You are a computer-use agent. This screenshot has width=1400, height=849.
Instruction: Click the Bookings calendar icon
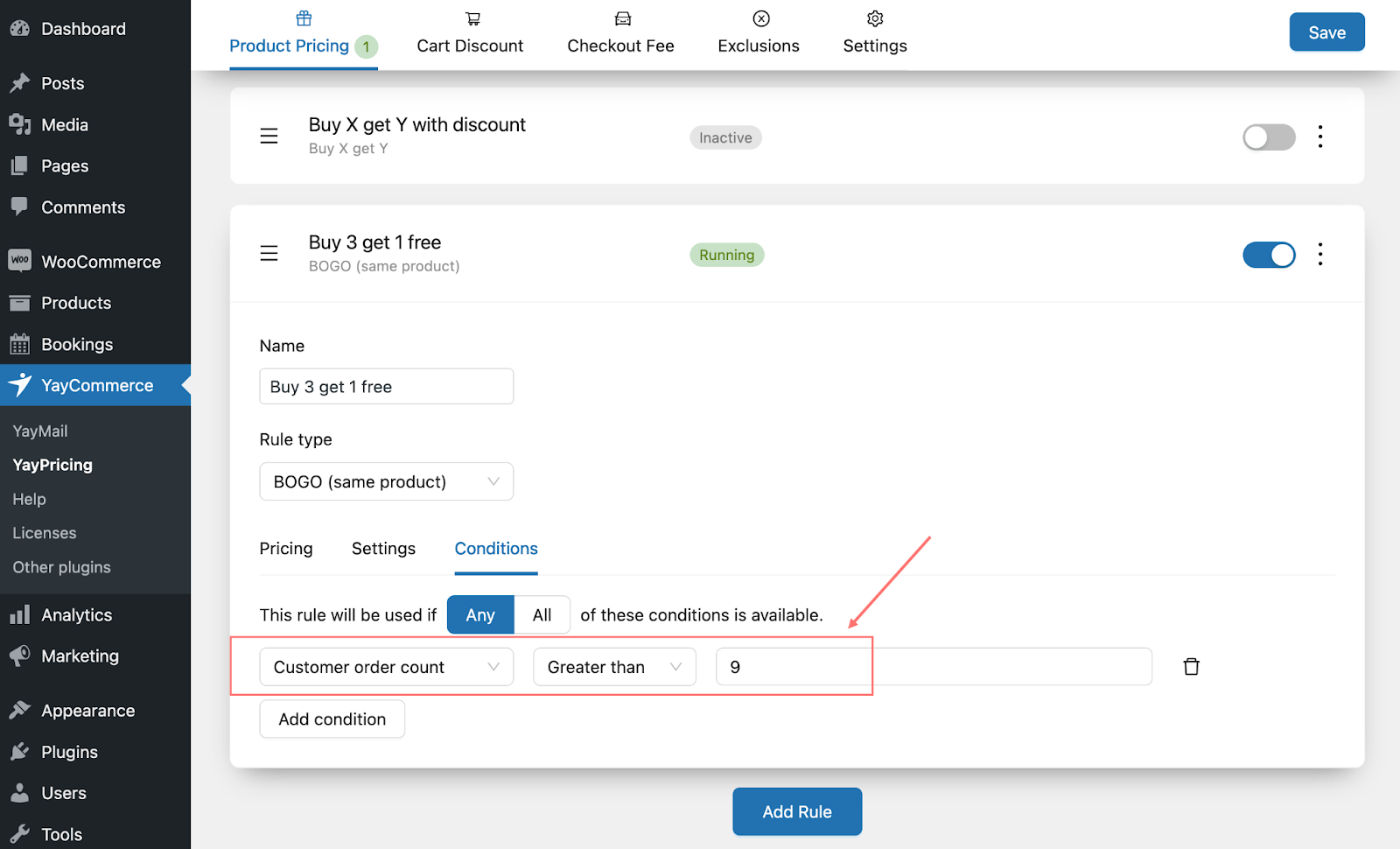pyautogui.click(x=19, y=344)
